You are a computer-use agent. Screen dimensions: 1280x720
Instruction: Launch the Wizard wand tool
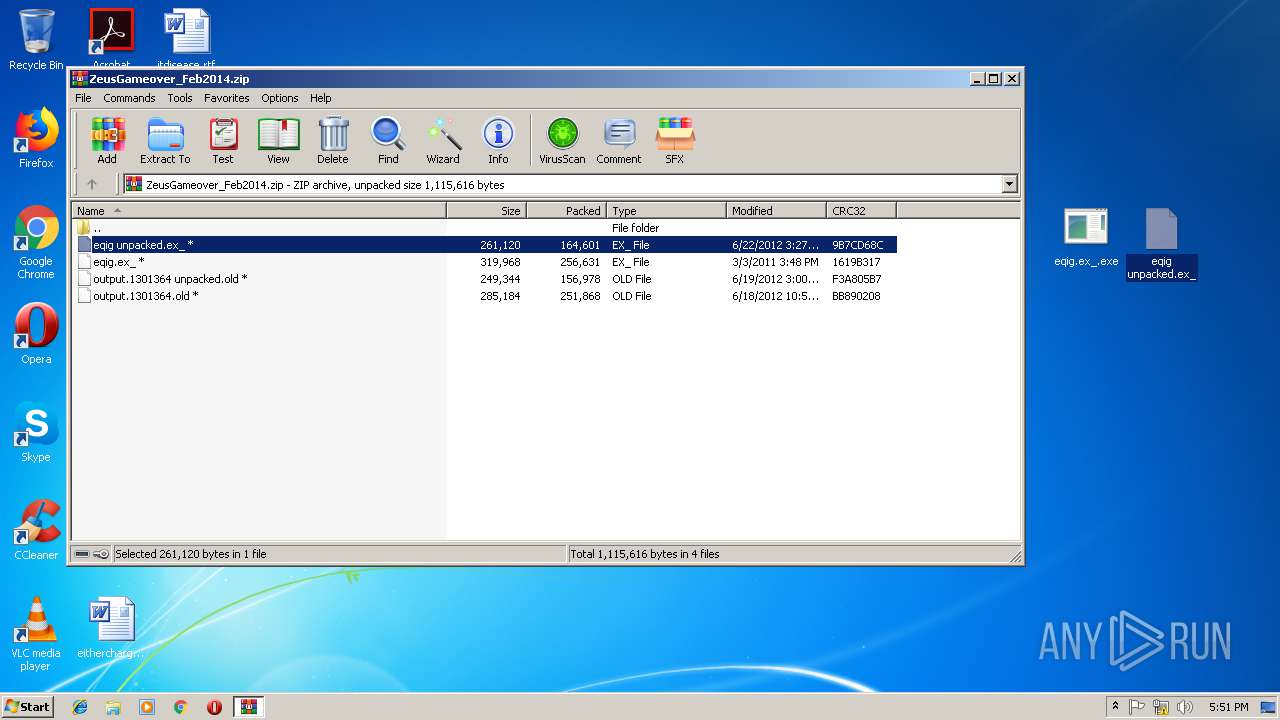tap(443, 140)
